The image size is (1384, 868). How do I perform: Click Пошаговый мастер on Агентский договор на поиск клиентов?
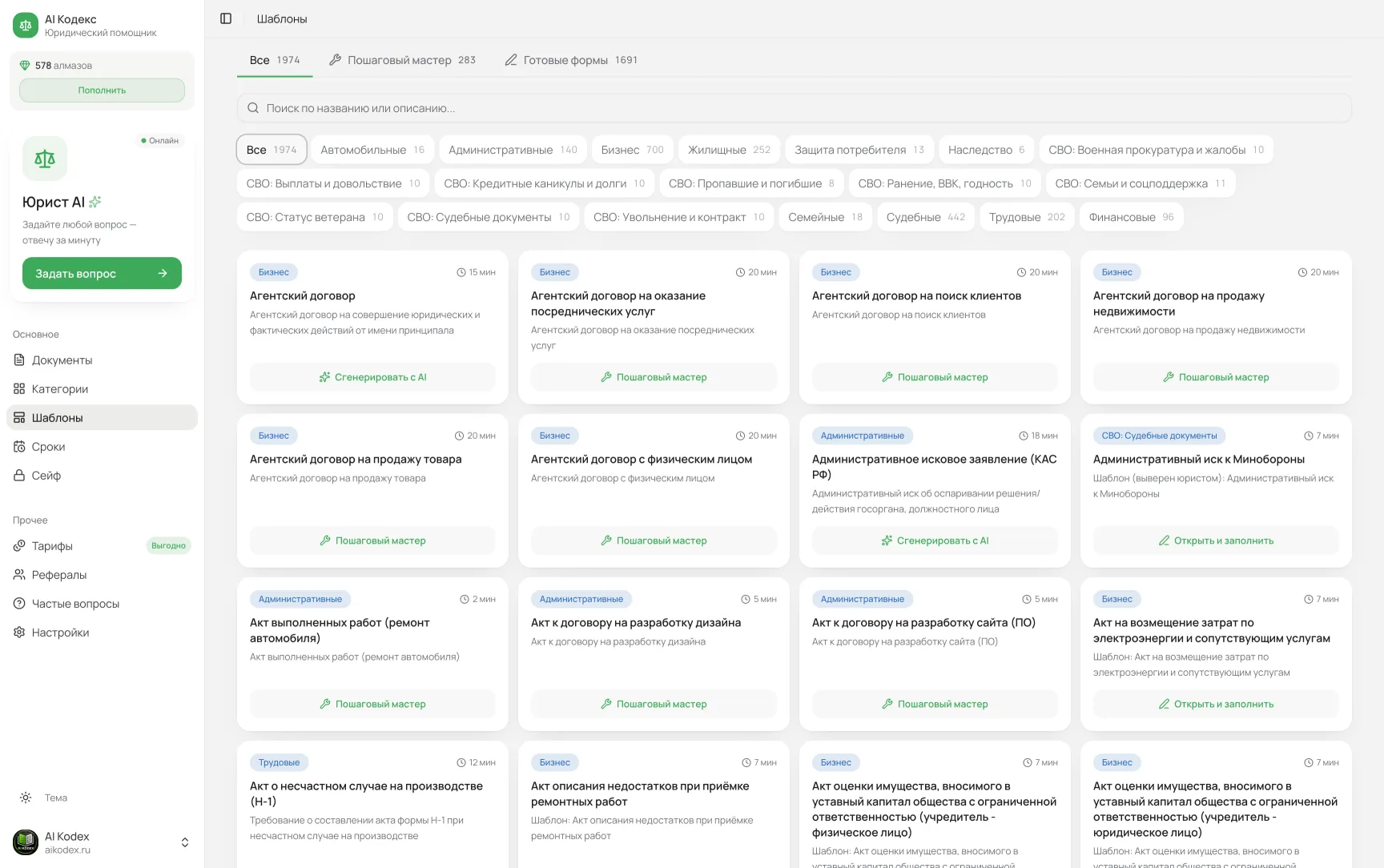935,377
